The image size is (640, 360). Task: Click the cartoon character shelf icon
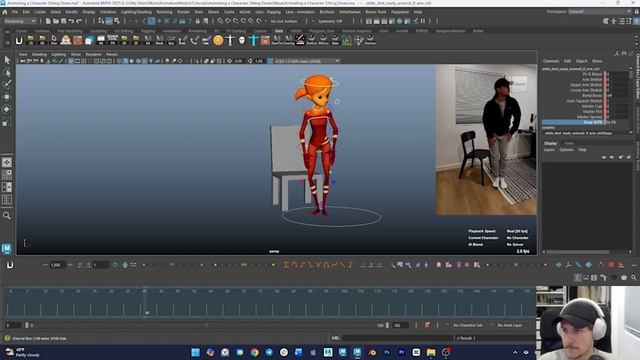(66, 40)
